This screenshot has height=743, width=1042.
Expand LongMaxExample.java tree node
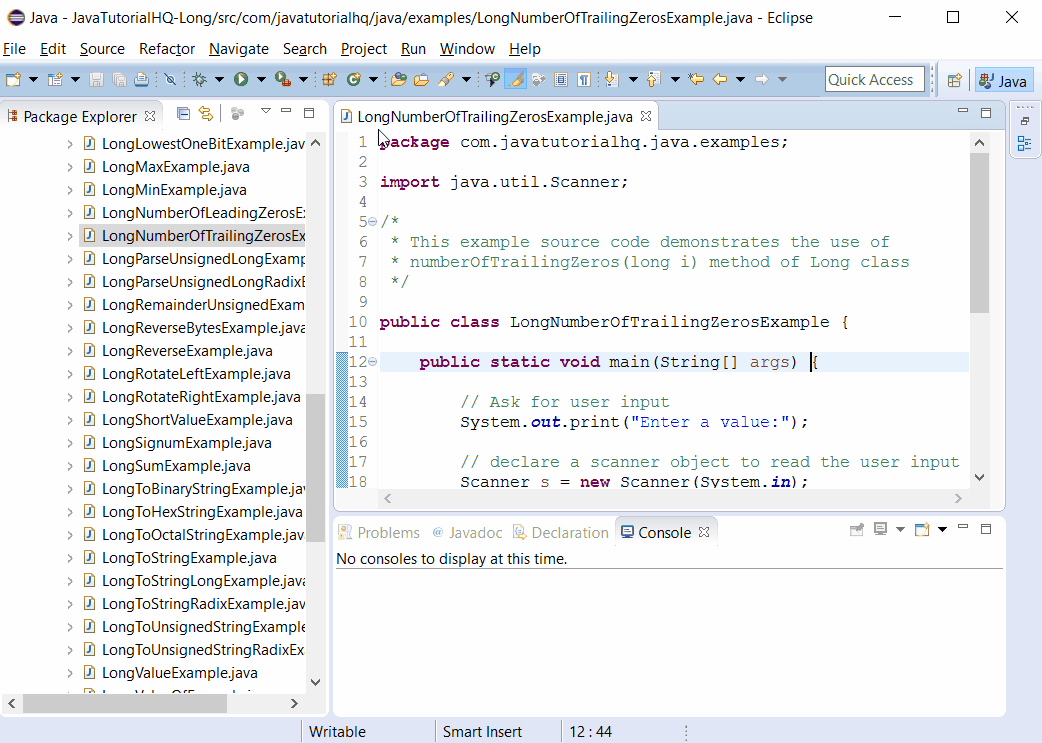70,167
